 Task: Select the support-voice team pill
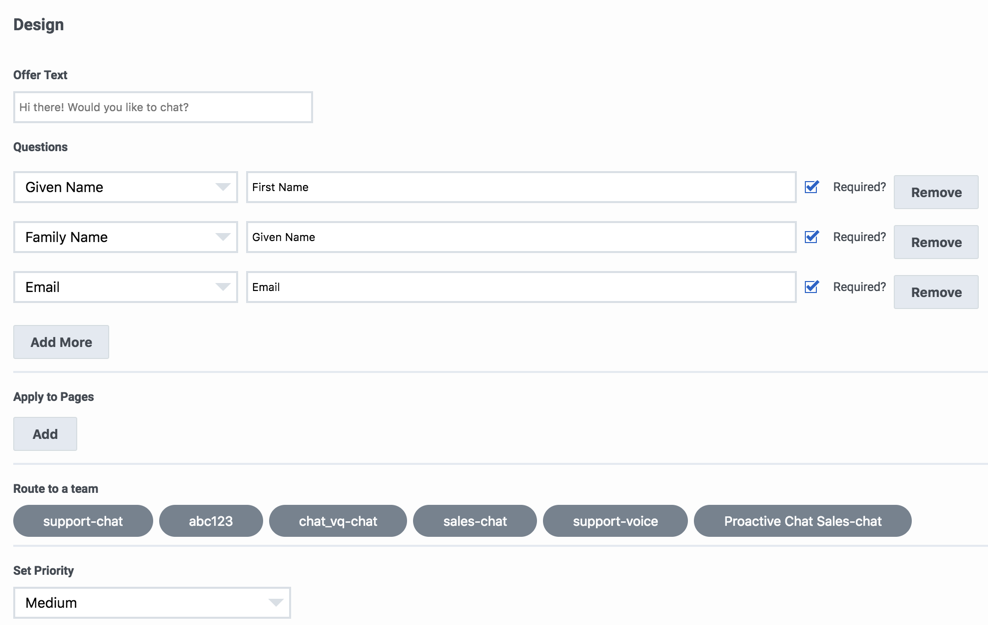click(x=615, y=521)
